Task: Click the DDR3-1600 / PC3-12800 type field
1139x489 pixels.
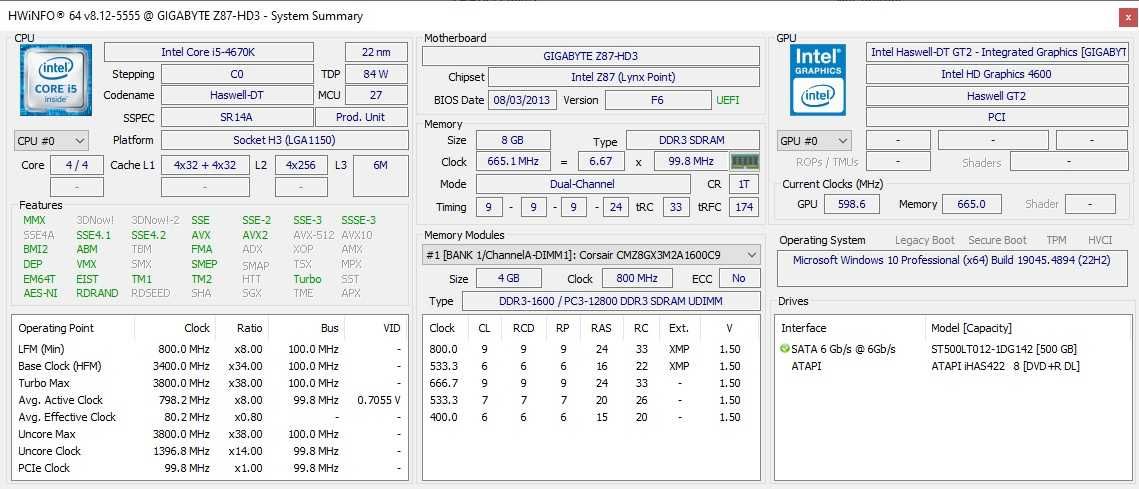Action: (611, 301)
